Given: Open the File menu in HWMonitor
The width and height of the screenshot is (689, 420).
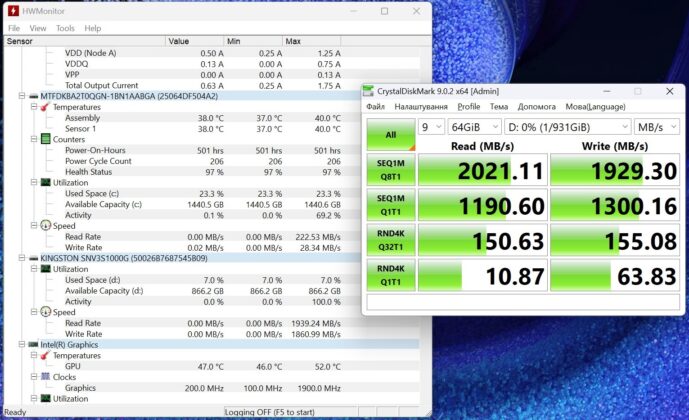Looking at the screenshot, I should coord(14,28).
